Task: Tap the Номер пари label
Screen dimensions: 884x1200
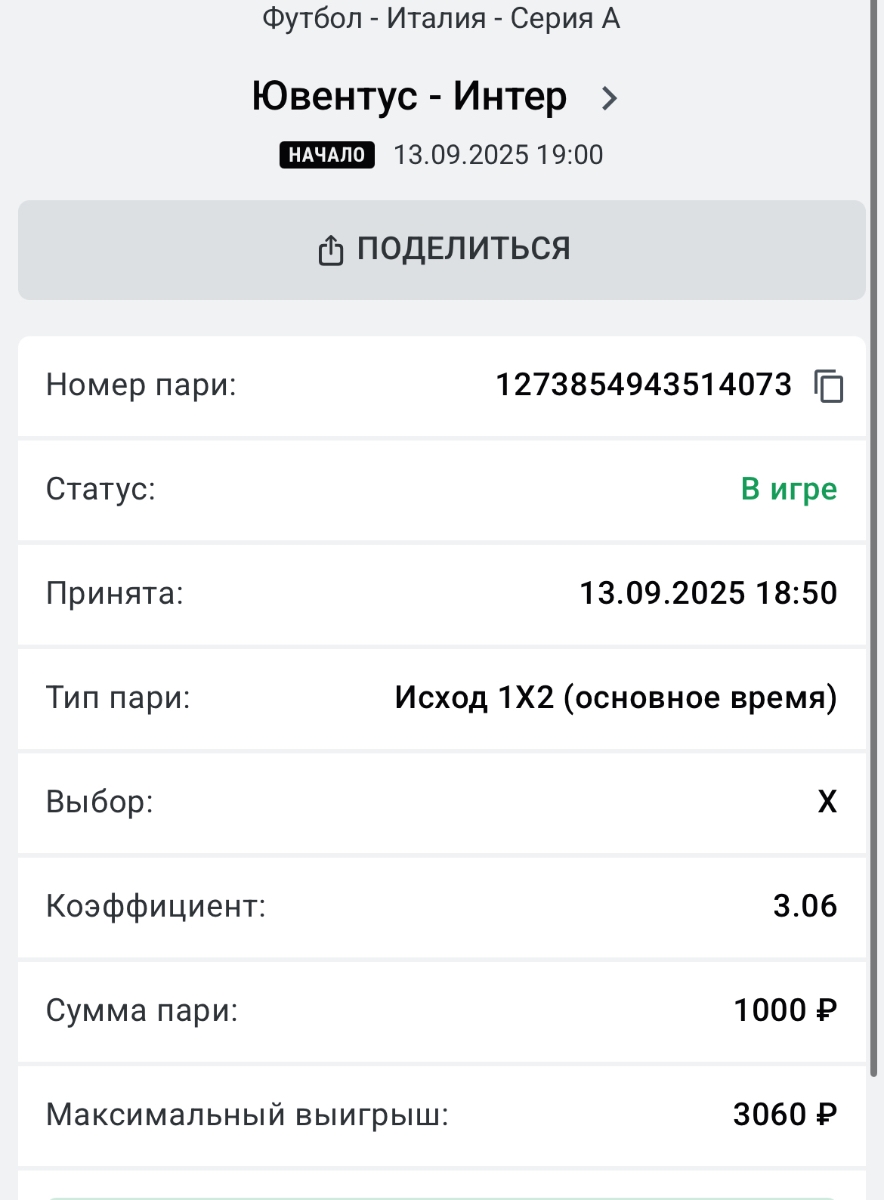Action: click(141, 385)
